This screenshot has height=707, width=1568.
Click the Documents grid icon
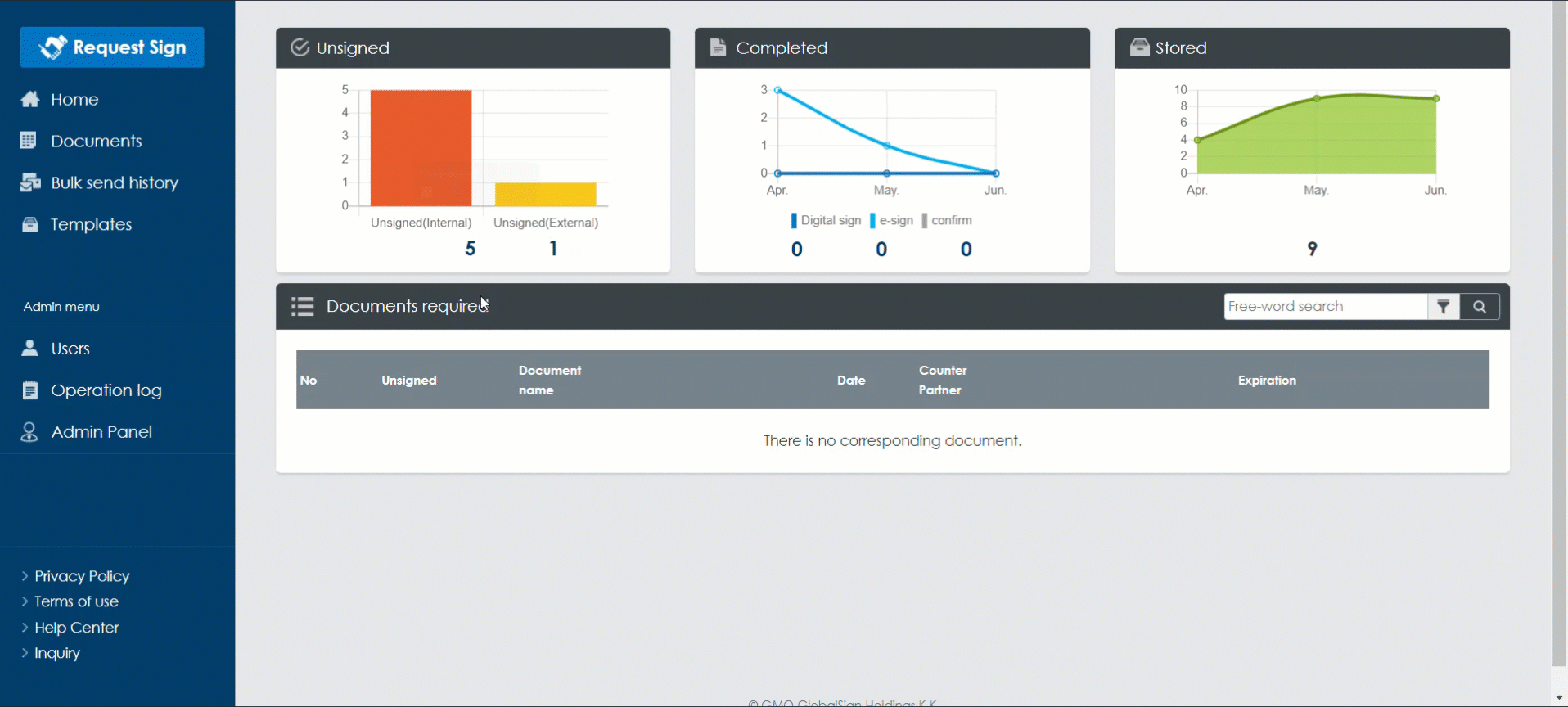coord(29,141)
